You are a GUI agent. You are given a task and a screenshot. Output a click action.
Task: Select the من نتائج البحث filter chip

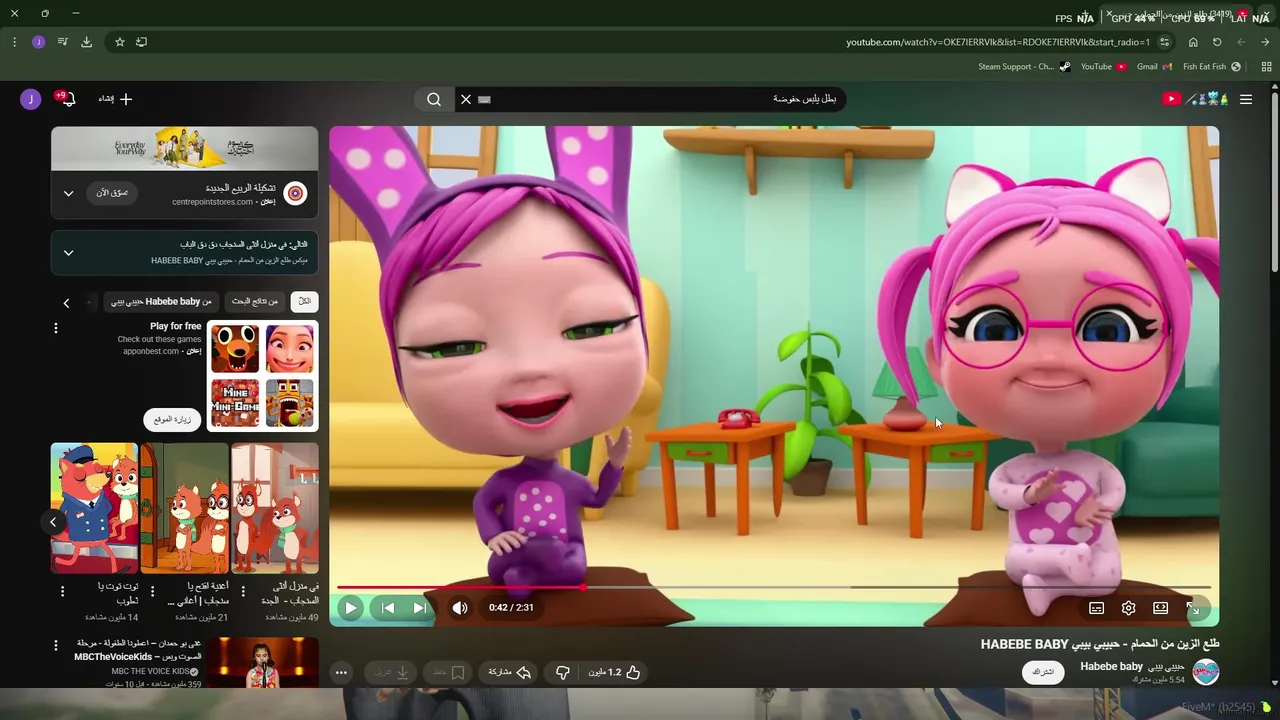click(x=255, y=301)
